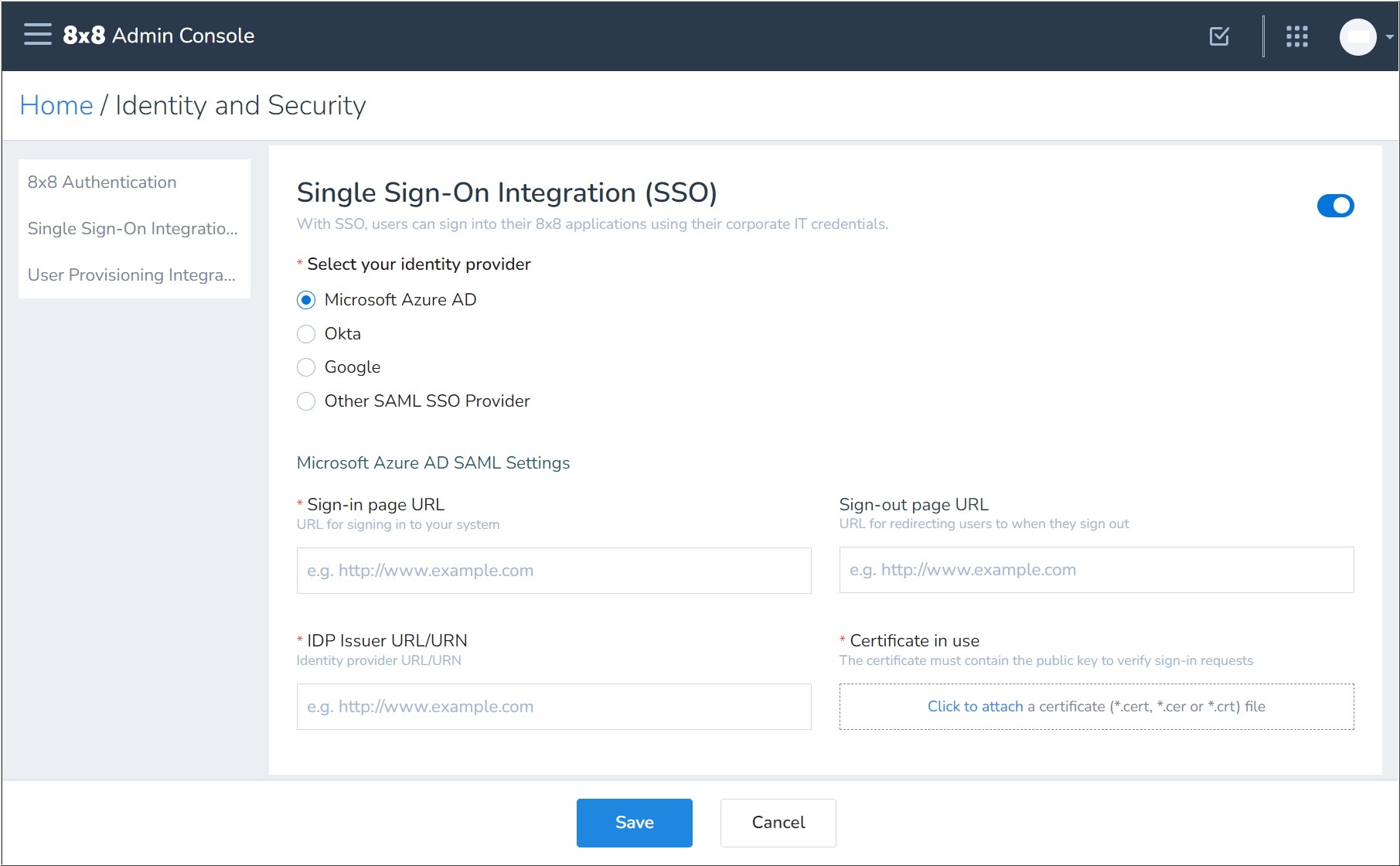Click the Select your identity provider label
Screen dimensions: 1400x866
[x=419, y=264]
